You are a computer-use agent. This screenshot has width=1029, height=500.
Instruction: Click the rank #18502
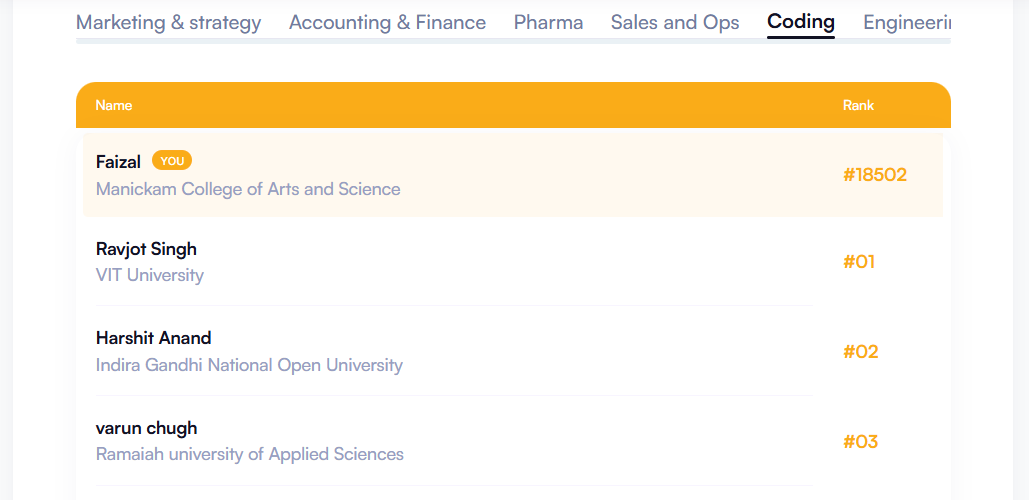pos(874,175)
